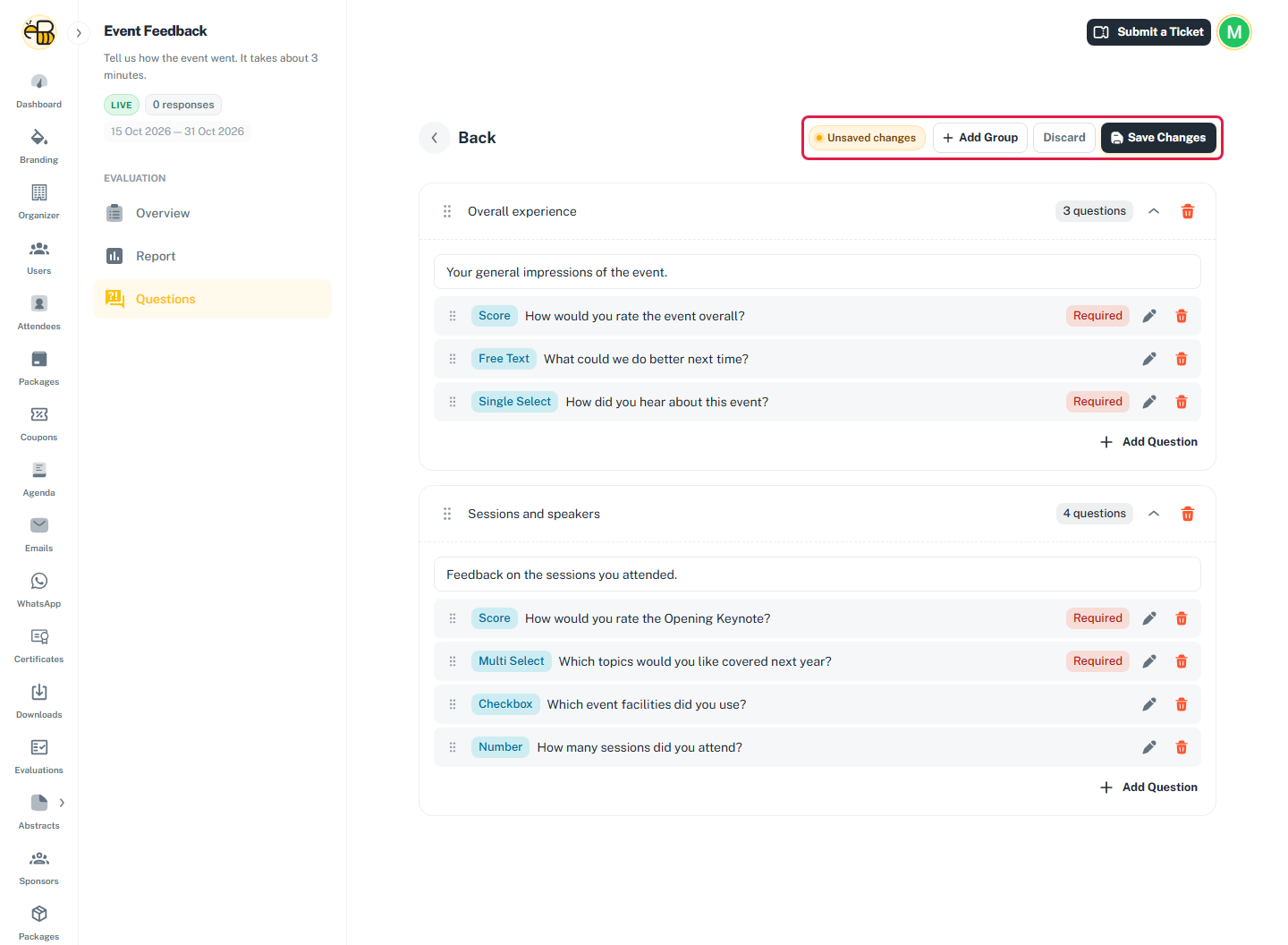Go back using the Back arrow button
Screen dimensions: 1288x945
(435, 138)
